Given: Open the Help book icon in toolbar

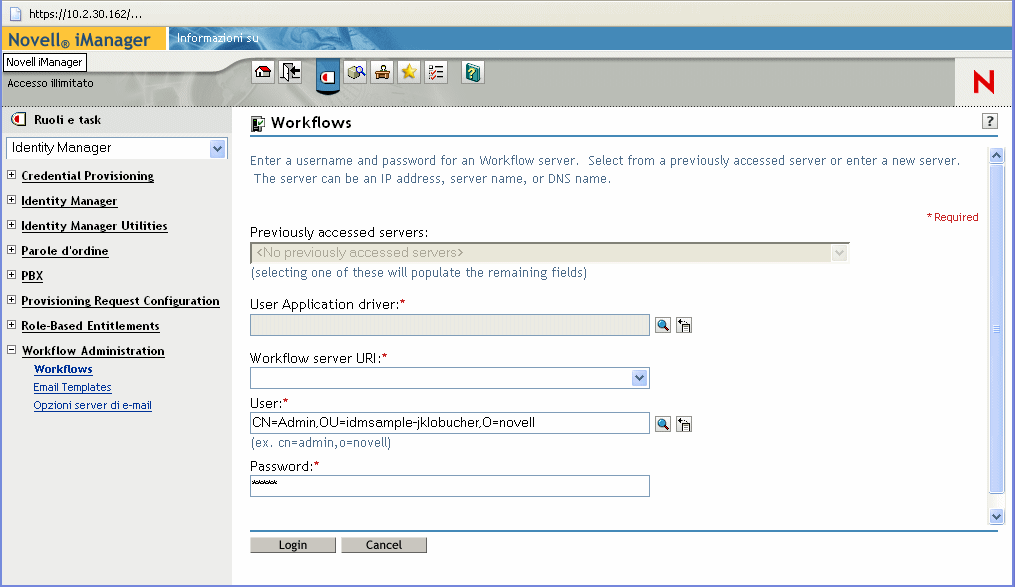Looking at the screenshot, I should pyautogui.click(x=473, y=72).
